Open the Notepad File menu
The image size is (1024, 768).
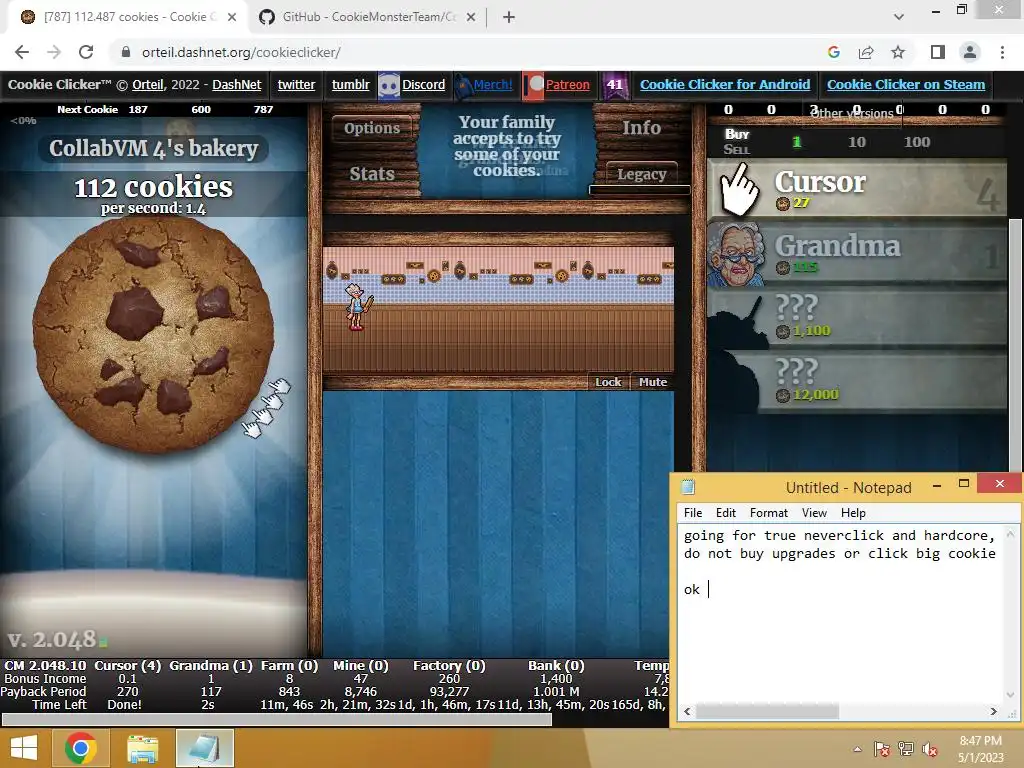693,513
